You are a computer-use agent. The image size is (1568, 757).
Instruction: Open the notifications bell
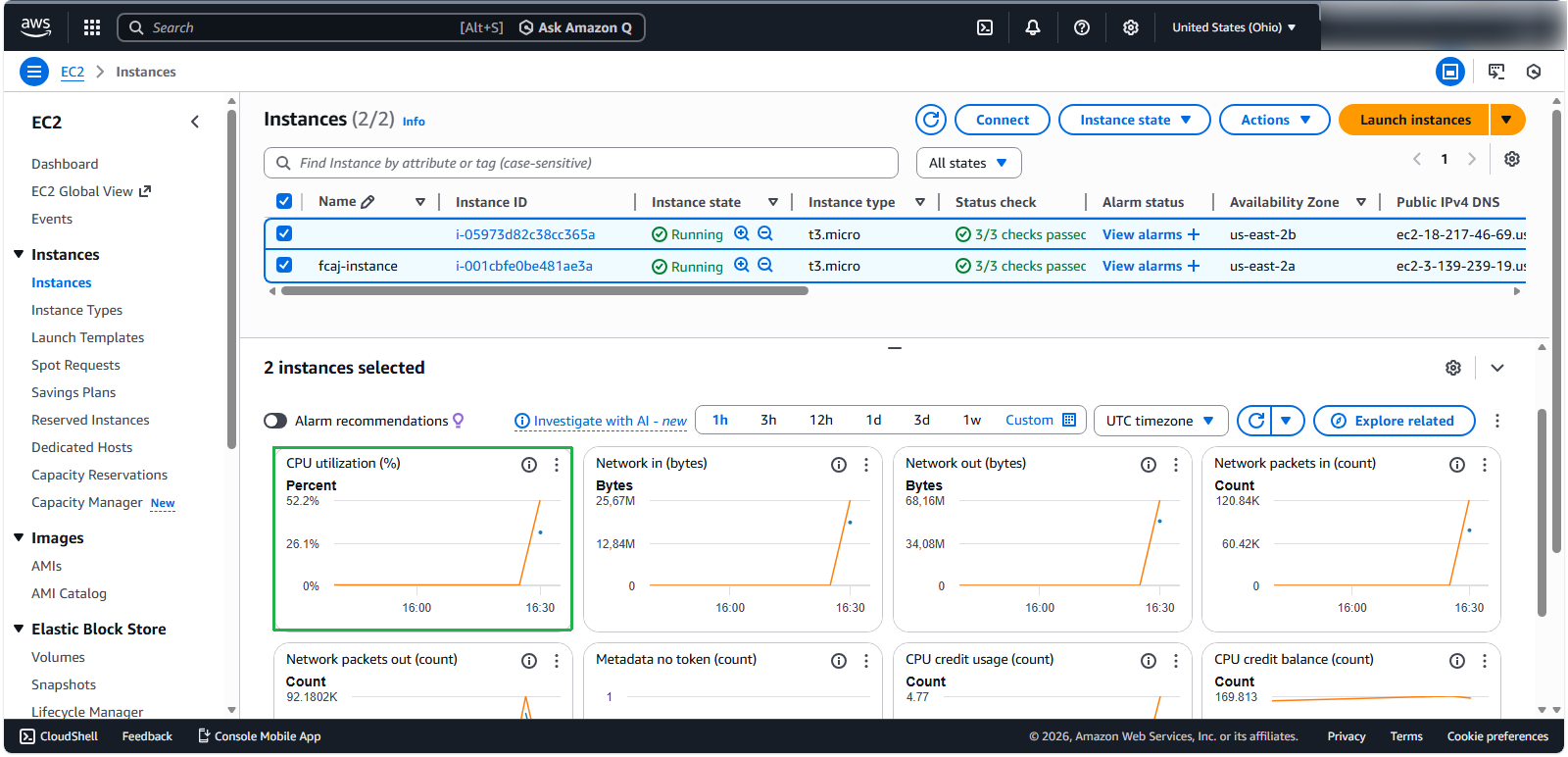click(1033, 27)
